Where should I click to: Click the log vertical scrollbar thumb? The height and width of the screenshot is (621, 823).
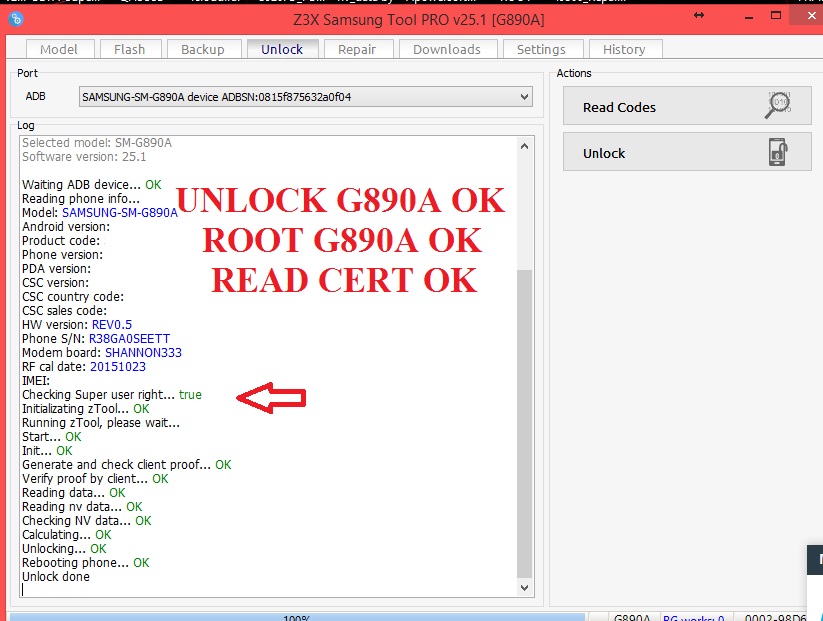524,423
